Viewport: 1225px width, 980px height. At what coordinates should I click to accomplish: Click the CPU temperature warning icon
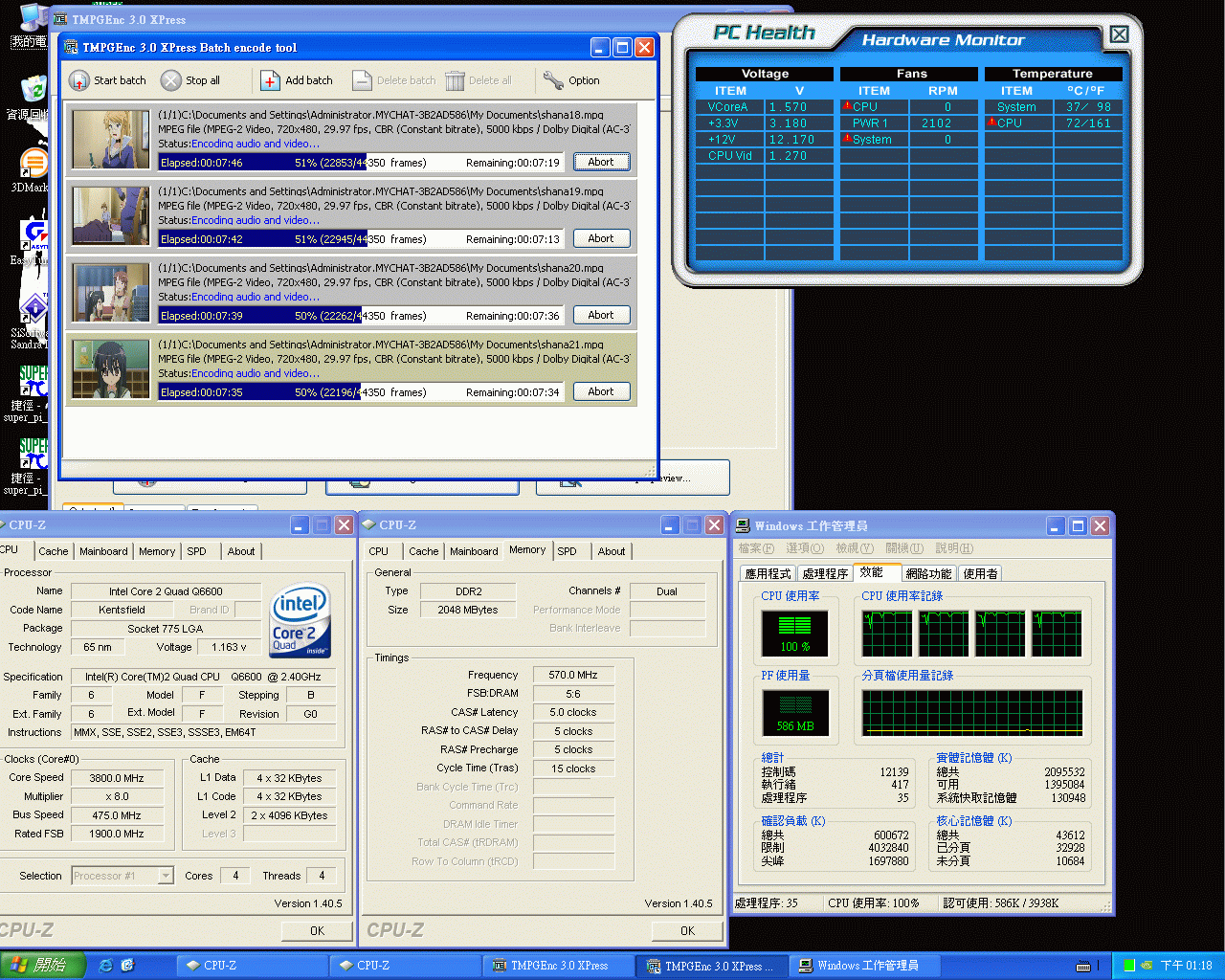click(991, 122)
